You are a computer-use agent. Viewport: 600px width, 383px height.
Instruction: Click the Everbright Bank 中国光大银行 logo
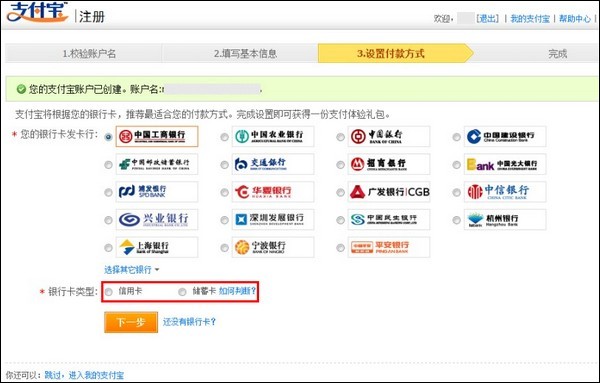(x=505, y=164)
